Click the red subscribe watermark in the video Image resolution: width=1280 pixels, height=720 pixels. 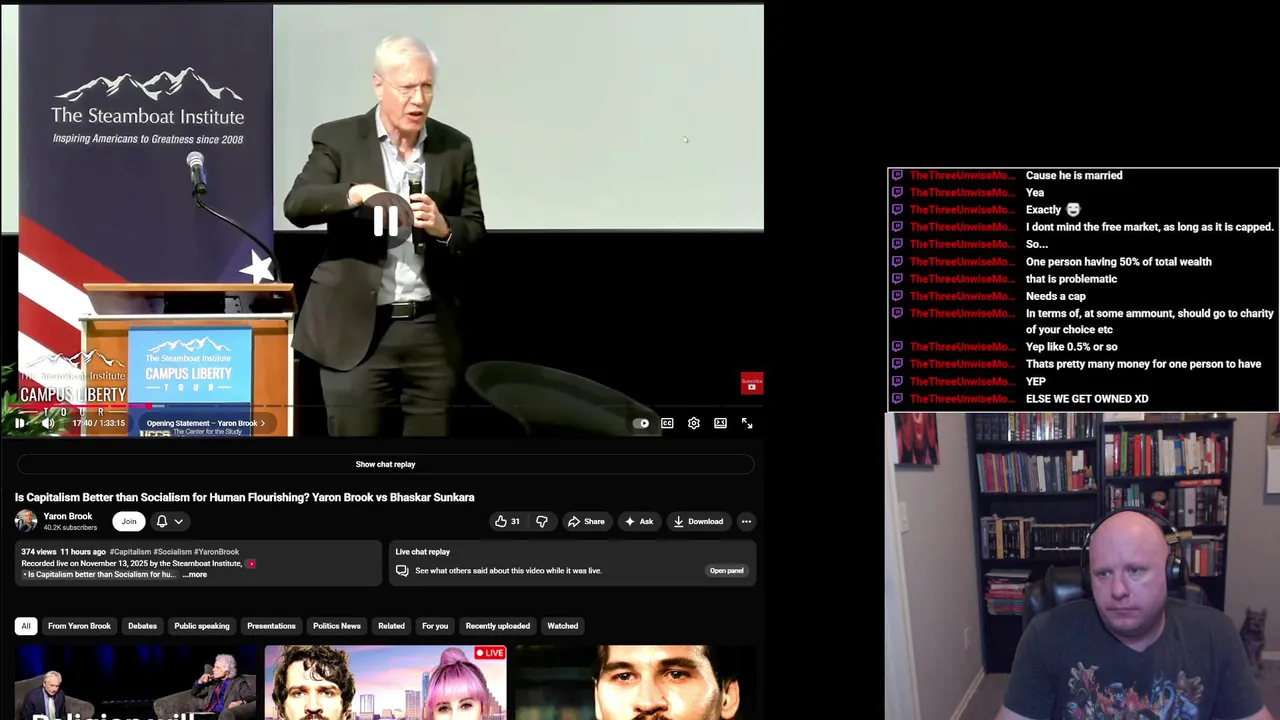coord(752,384)
